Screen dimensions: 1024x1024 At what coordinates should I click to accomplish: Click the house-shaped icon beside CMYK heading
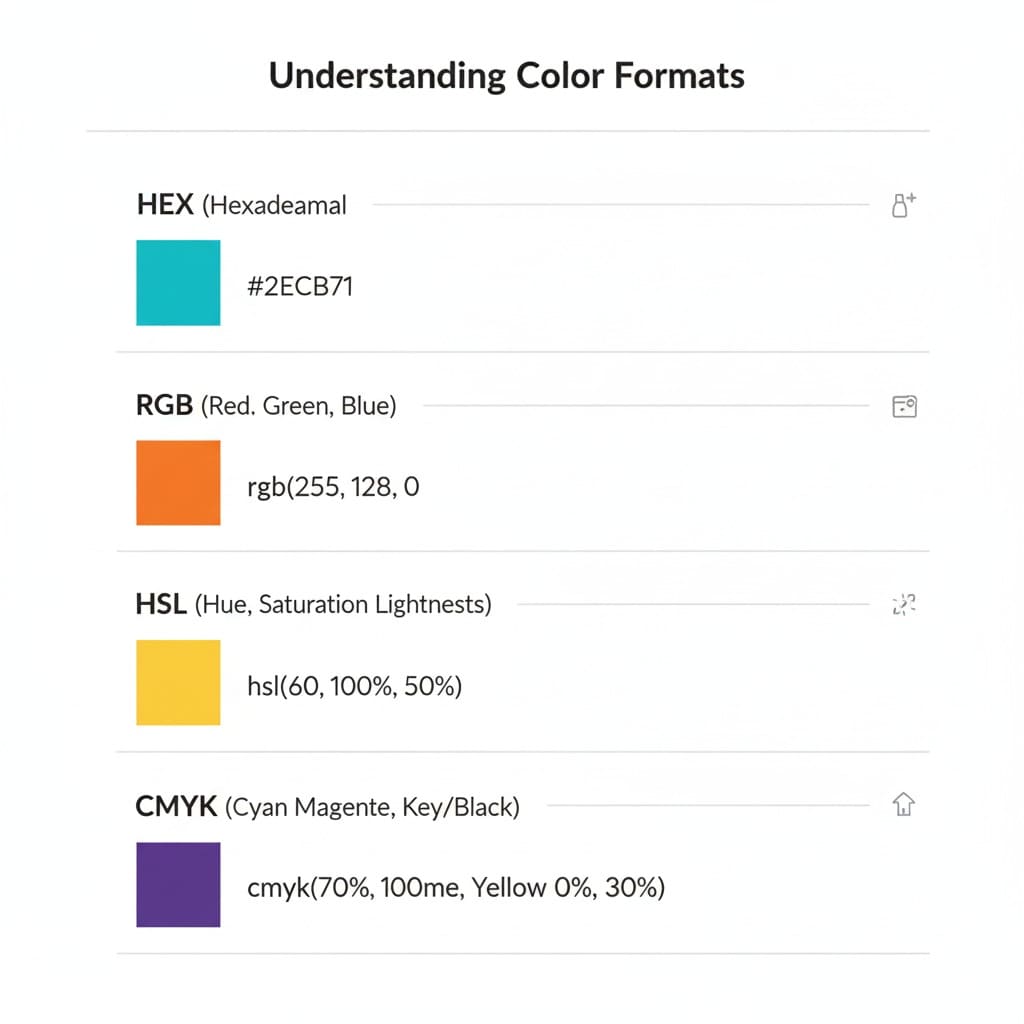coord(904,805)
